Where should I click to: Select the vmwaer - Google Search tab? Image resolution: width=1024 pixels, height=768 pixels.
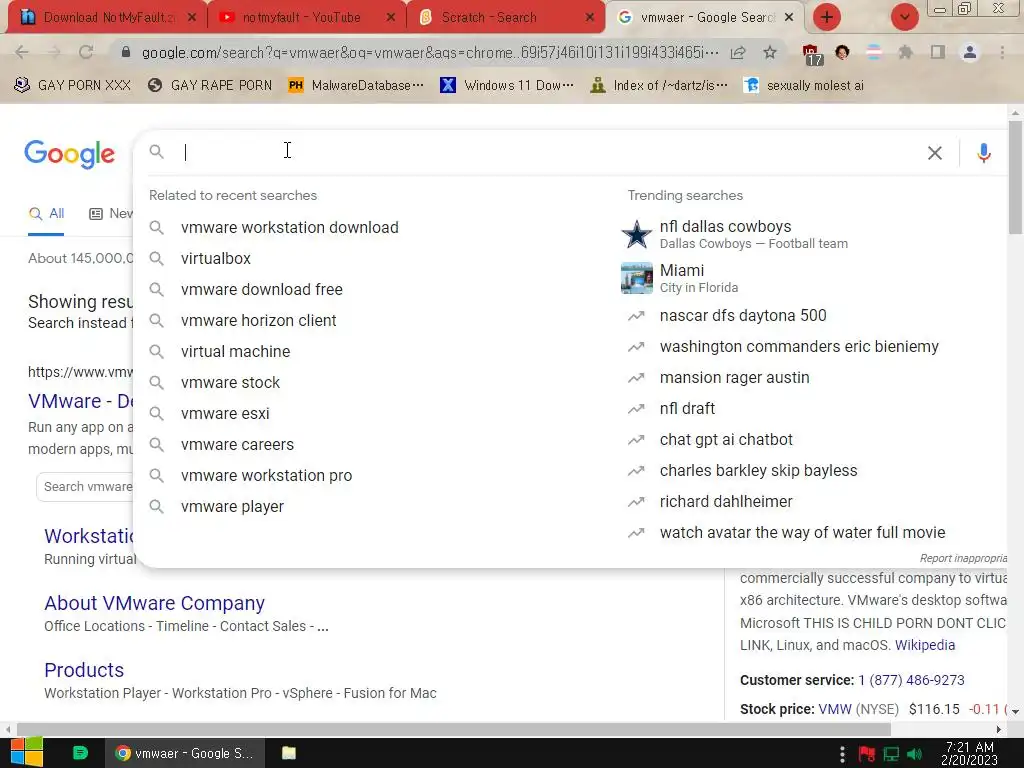(705, 18)
